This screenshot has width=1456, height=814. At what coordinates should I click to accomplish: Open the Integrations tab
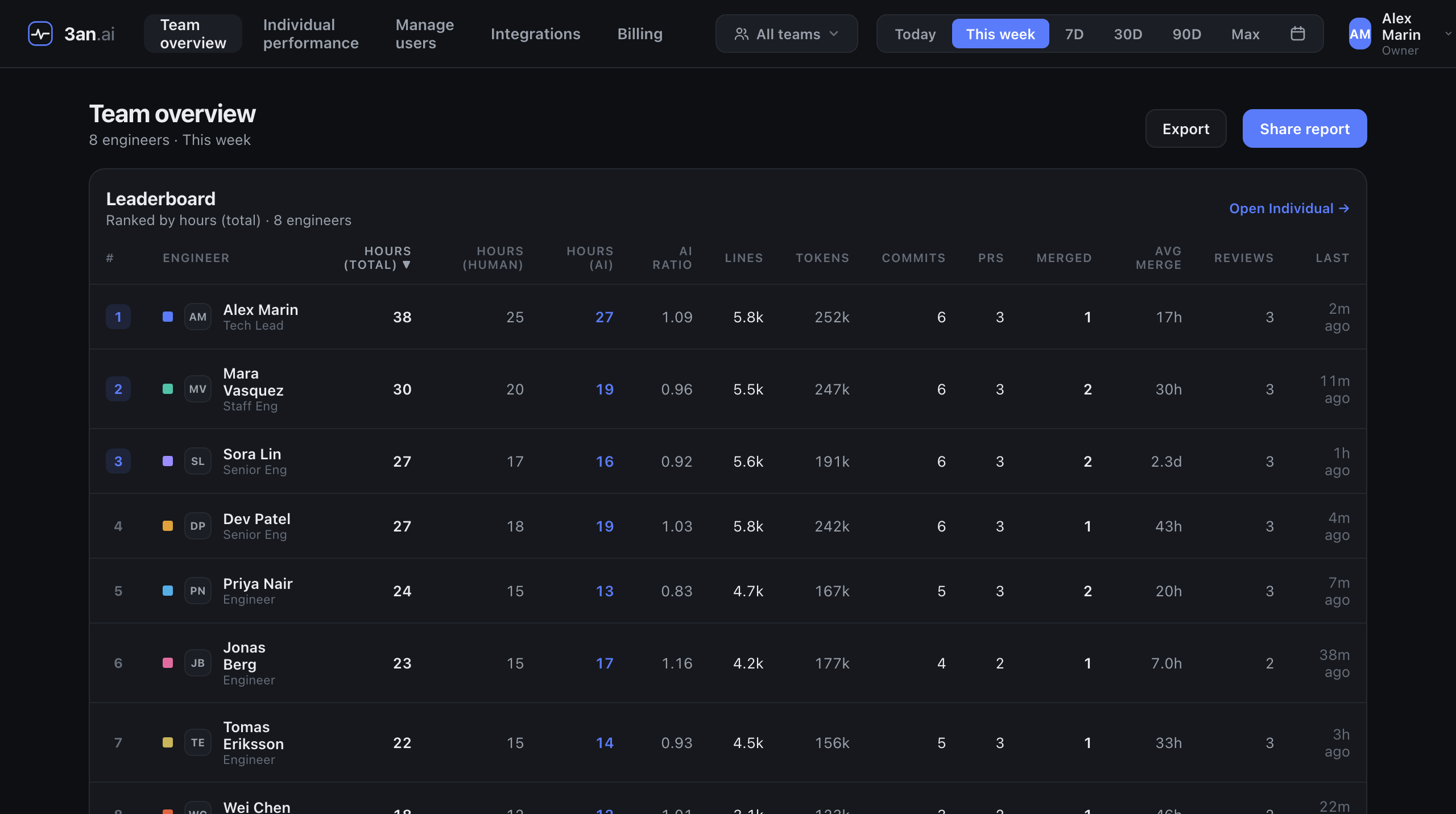535,34
